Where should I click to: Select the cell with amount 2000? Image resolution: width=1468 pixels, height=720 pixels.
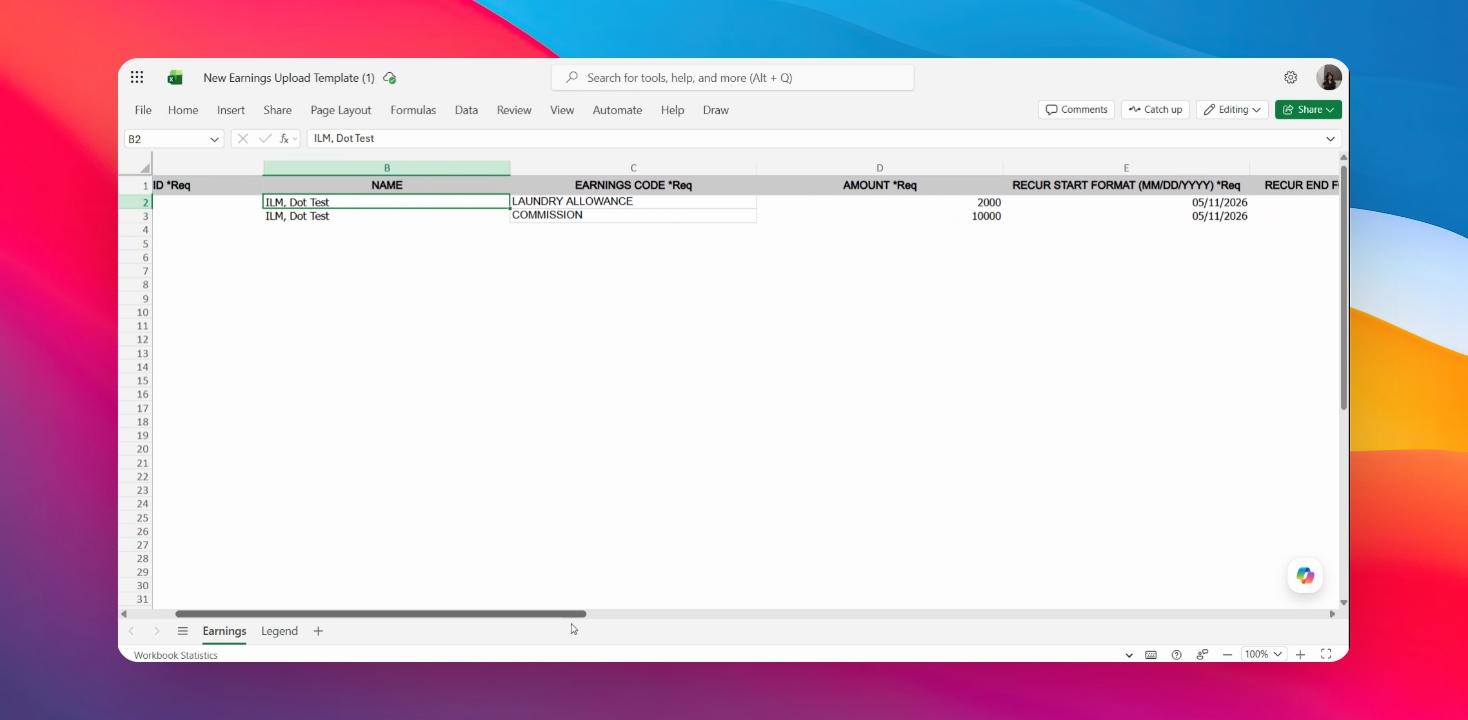coord(880,202)
